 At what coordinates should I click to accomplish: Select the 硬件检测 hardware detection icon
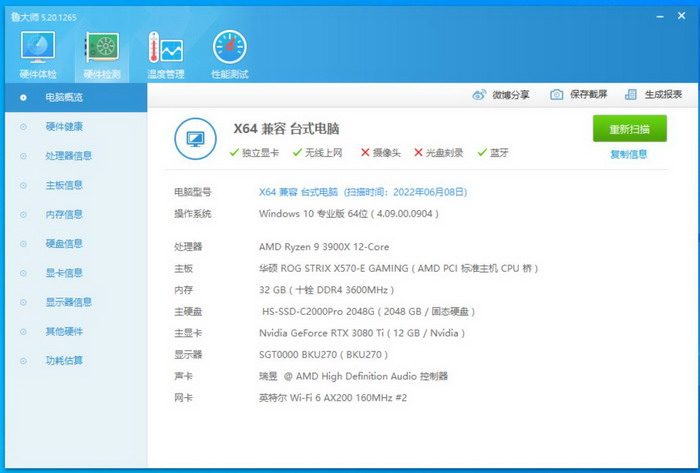101,48
